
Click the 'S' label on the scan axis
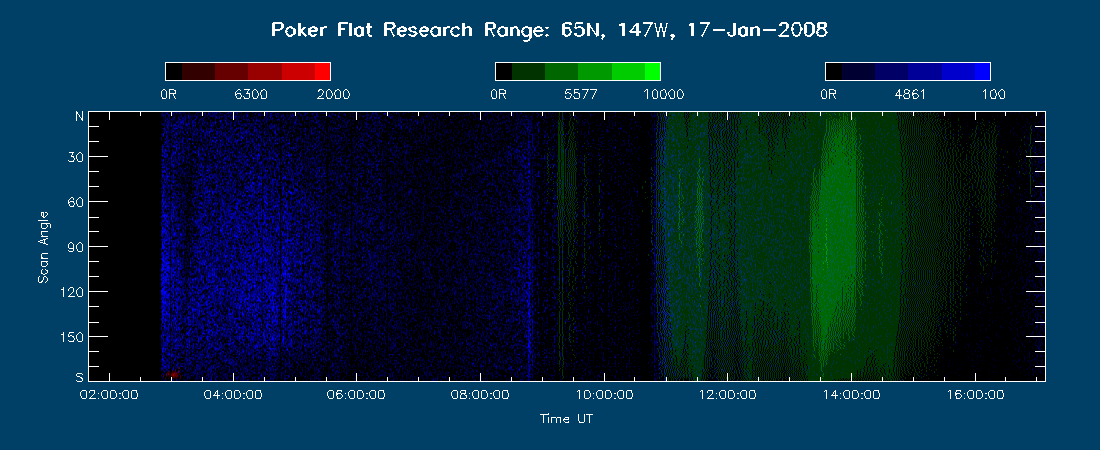tap(79, 377)
